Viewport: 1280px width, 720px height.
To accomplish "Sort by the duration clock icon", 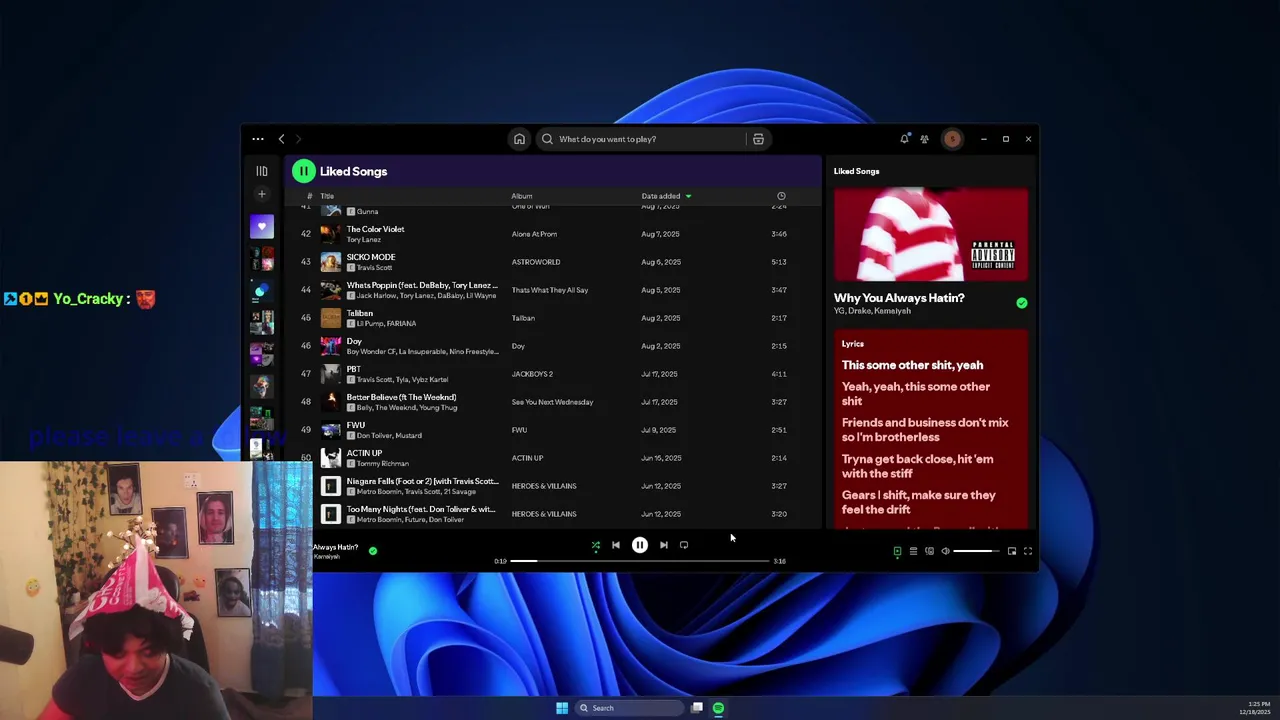I will pos(781,196).
